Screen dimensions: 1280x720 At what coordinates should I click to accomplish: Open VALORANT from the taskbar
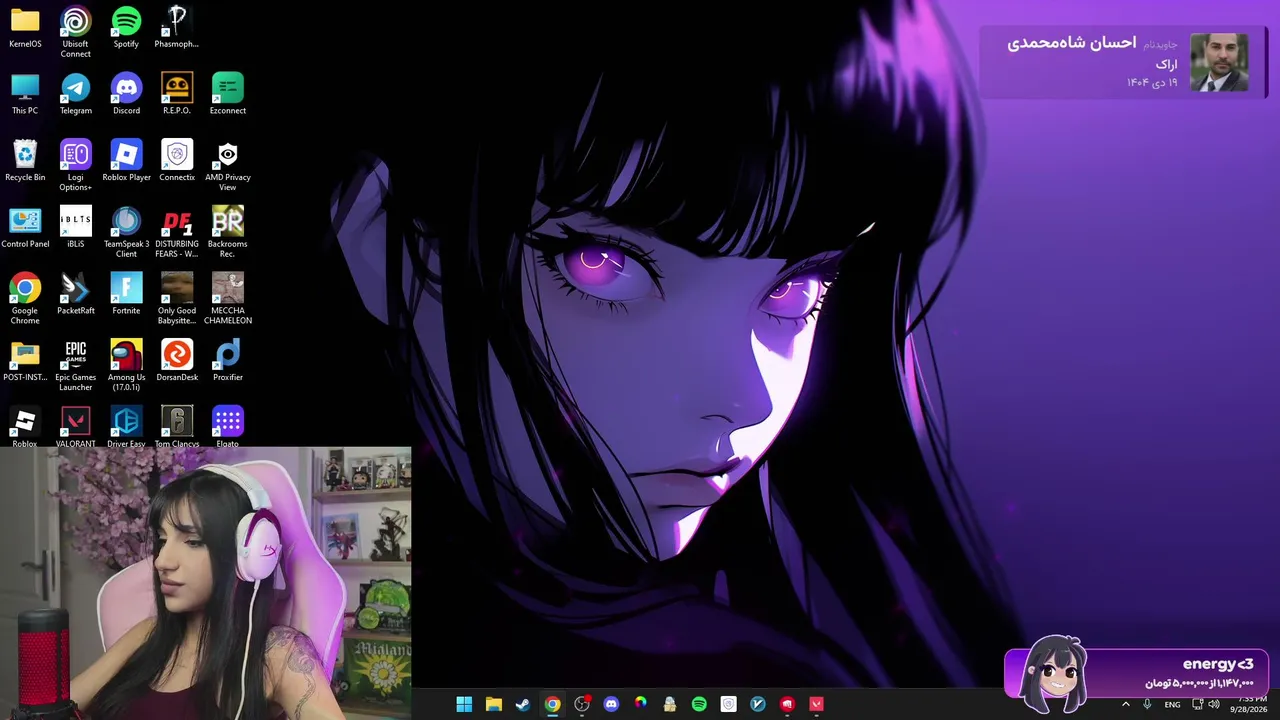(816, 704)
